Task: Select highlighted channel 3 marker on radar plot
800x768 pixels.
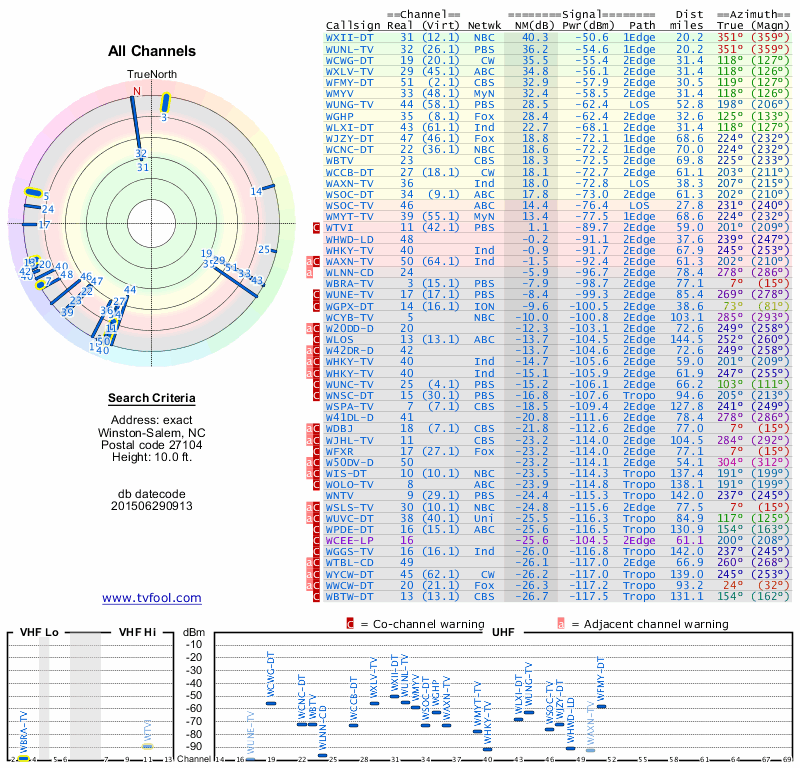Action: (167, 101)
